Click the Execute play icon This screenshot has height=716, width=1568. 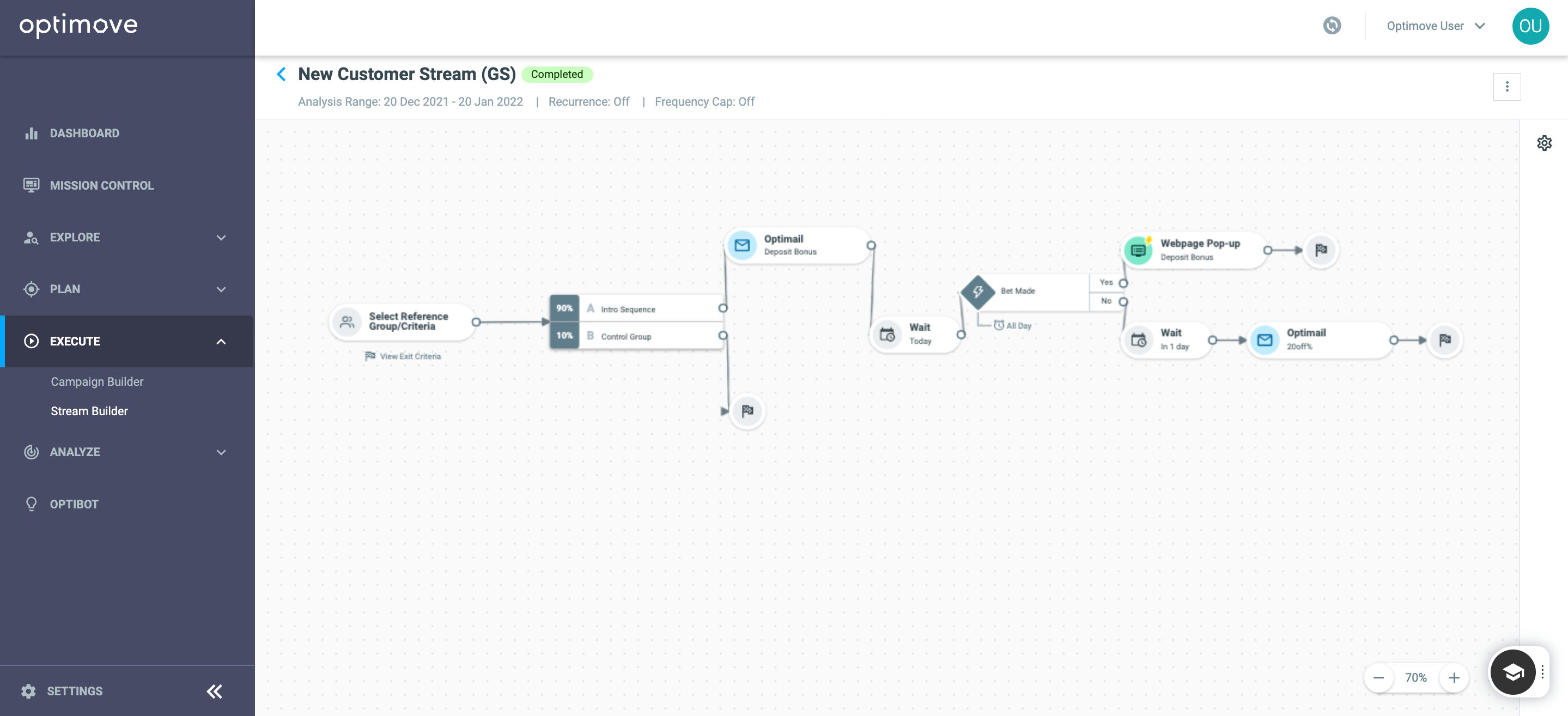point(31,341)
